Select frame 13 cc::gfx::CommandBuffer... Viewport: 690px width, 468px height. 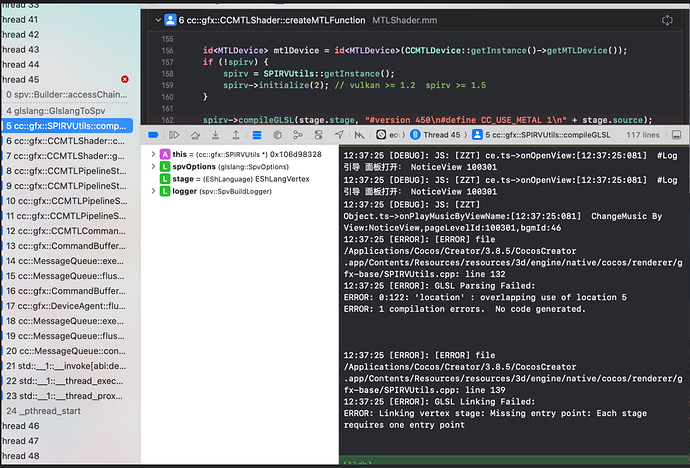[x=67, y=246]
